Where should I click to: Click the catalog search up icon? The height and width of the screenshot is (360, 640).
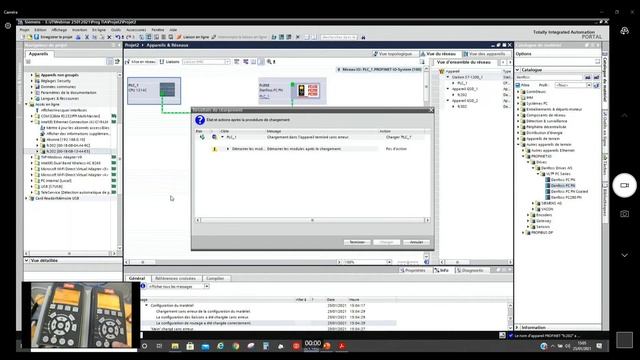[596, 77]
